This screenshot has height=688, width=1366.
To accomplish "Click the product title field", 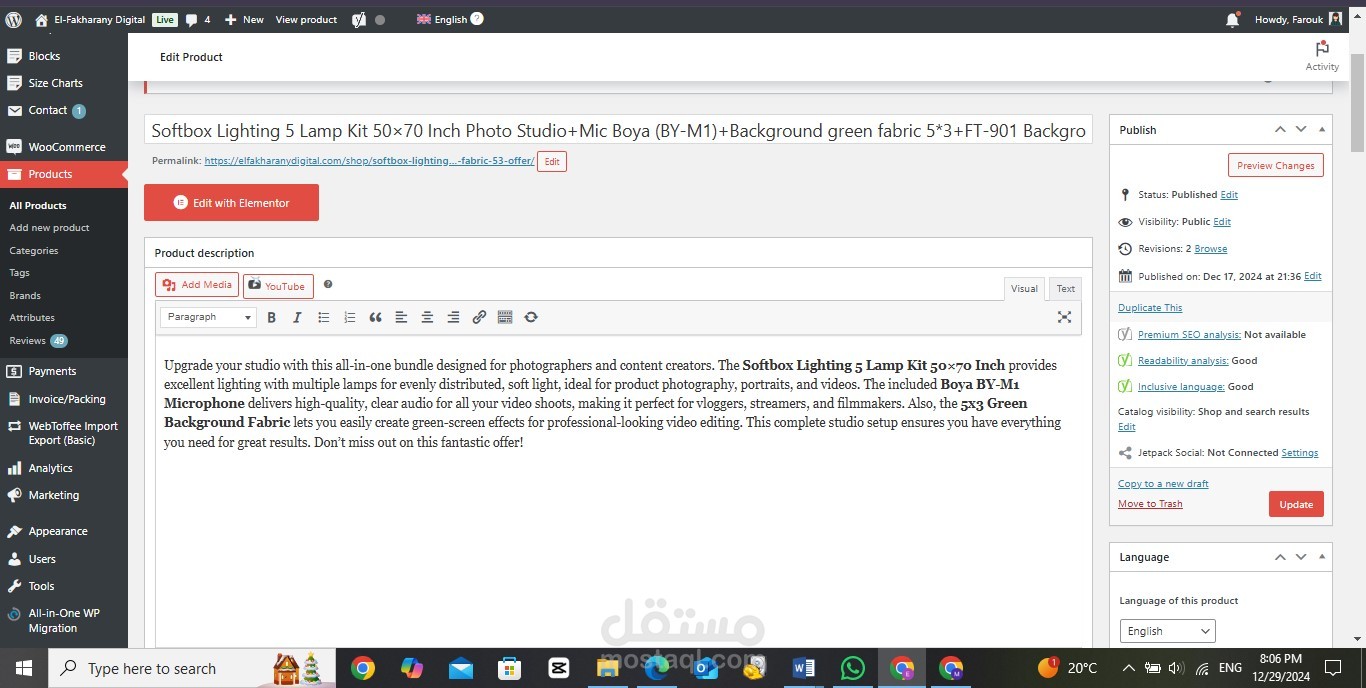I will pos(618,131).
